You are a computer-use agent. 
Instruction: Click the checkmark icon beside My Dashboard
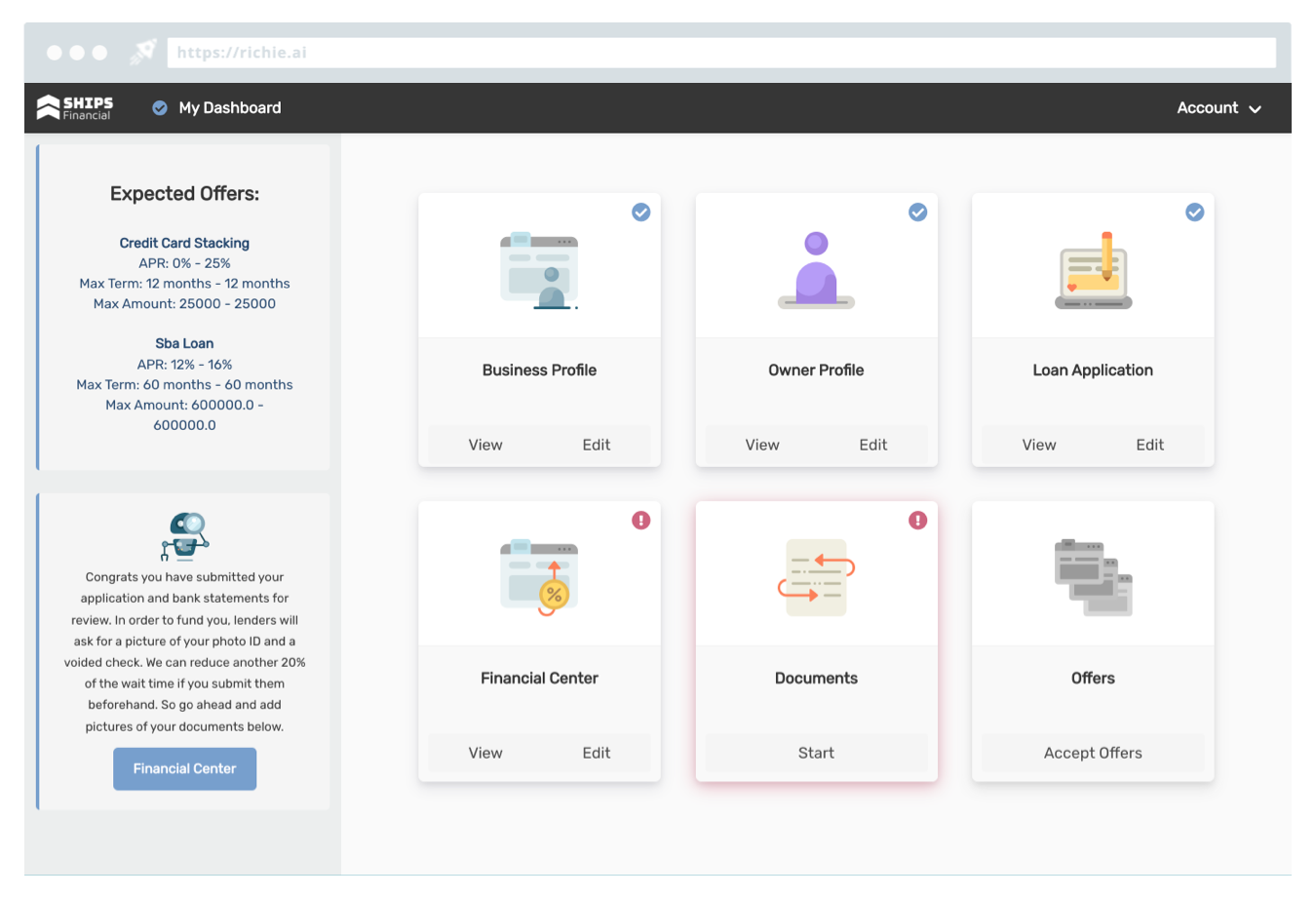point(160,108)
